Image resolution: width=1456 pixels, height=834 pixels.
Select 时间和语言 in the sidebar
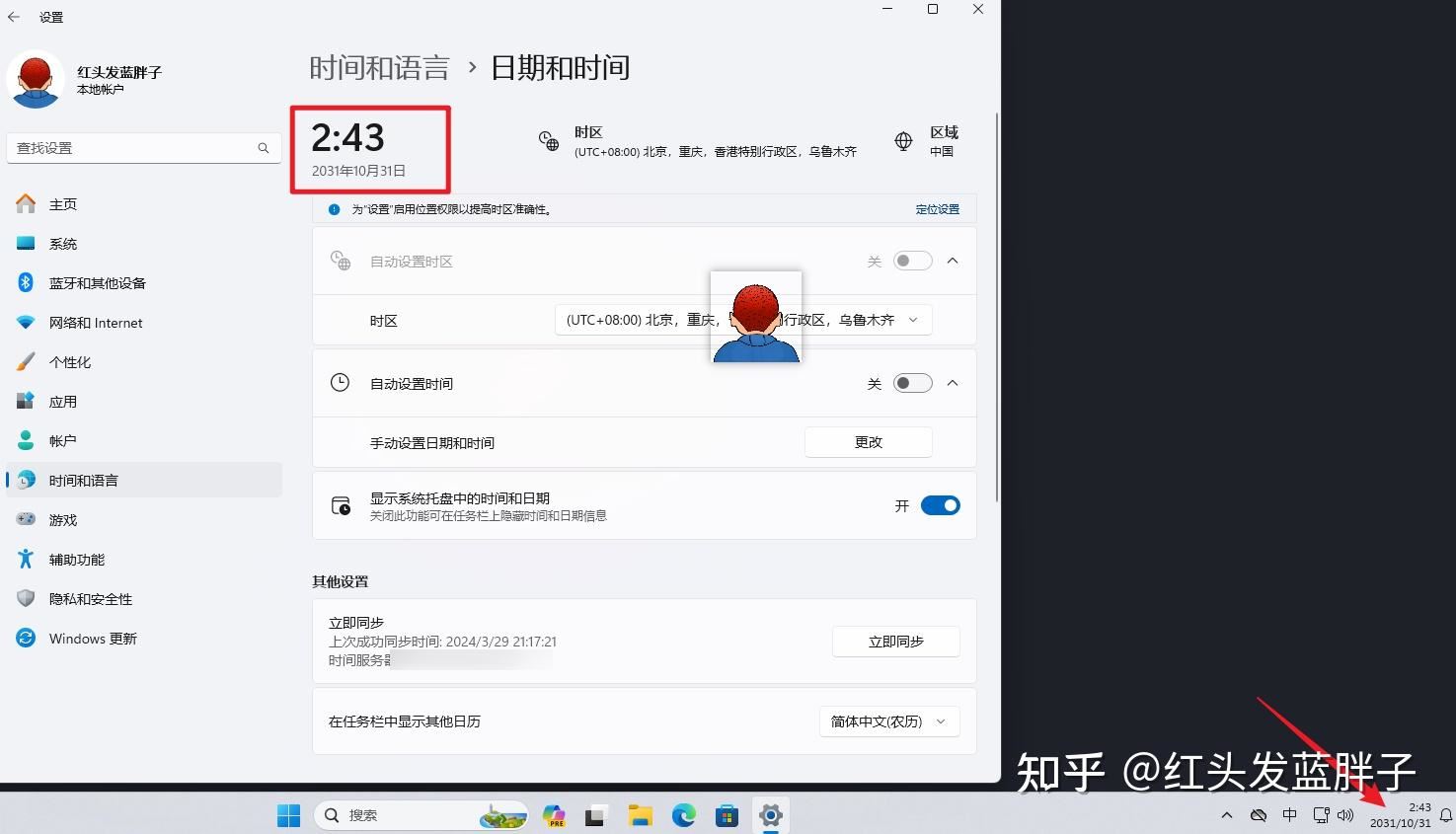point(83,480)
